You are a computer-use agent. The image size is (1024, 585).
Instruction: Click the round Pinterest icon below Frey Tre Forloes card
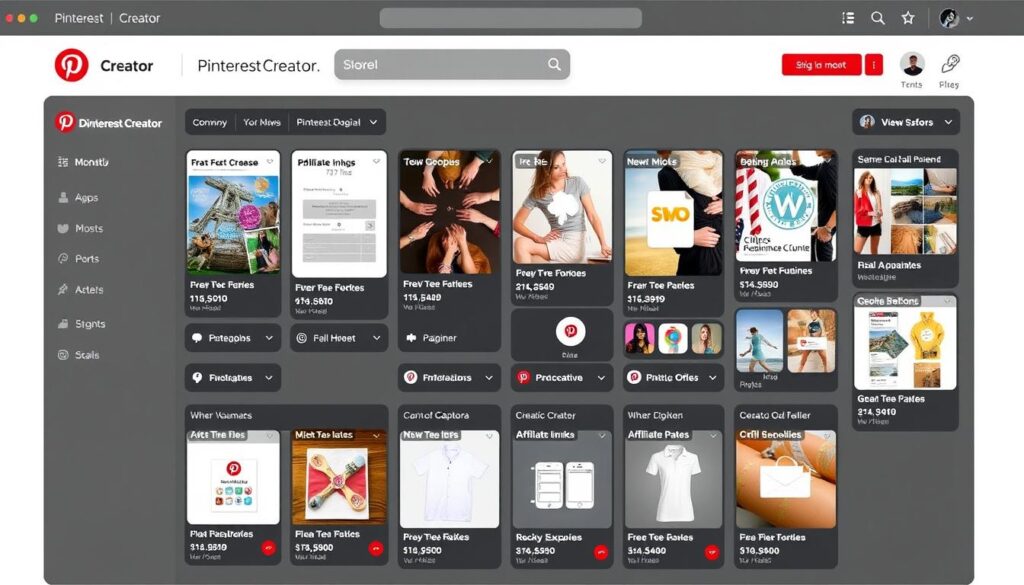[570, 331]
